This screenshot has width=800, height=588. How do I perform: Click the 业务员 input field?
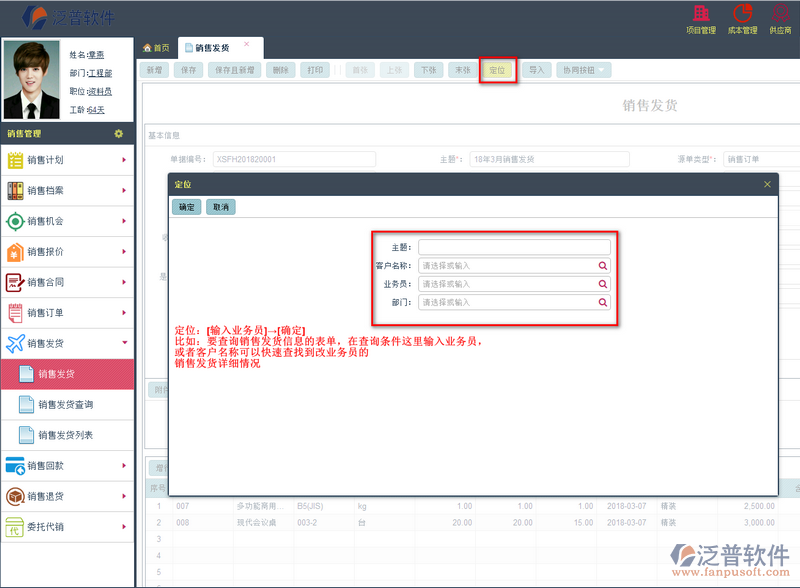(514, 284)
